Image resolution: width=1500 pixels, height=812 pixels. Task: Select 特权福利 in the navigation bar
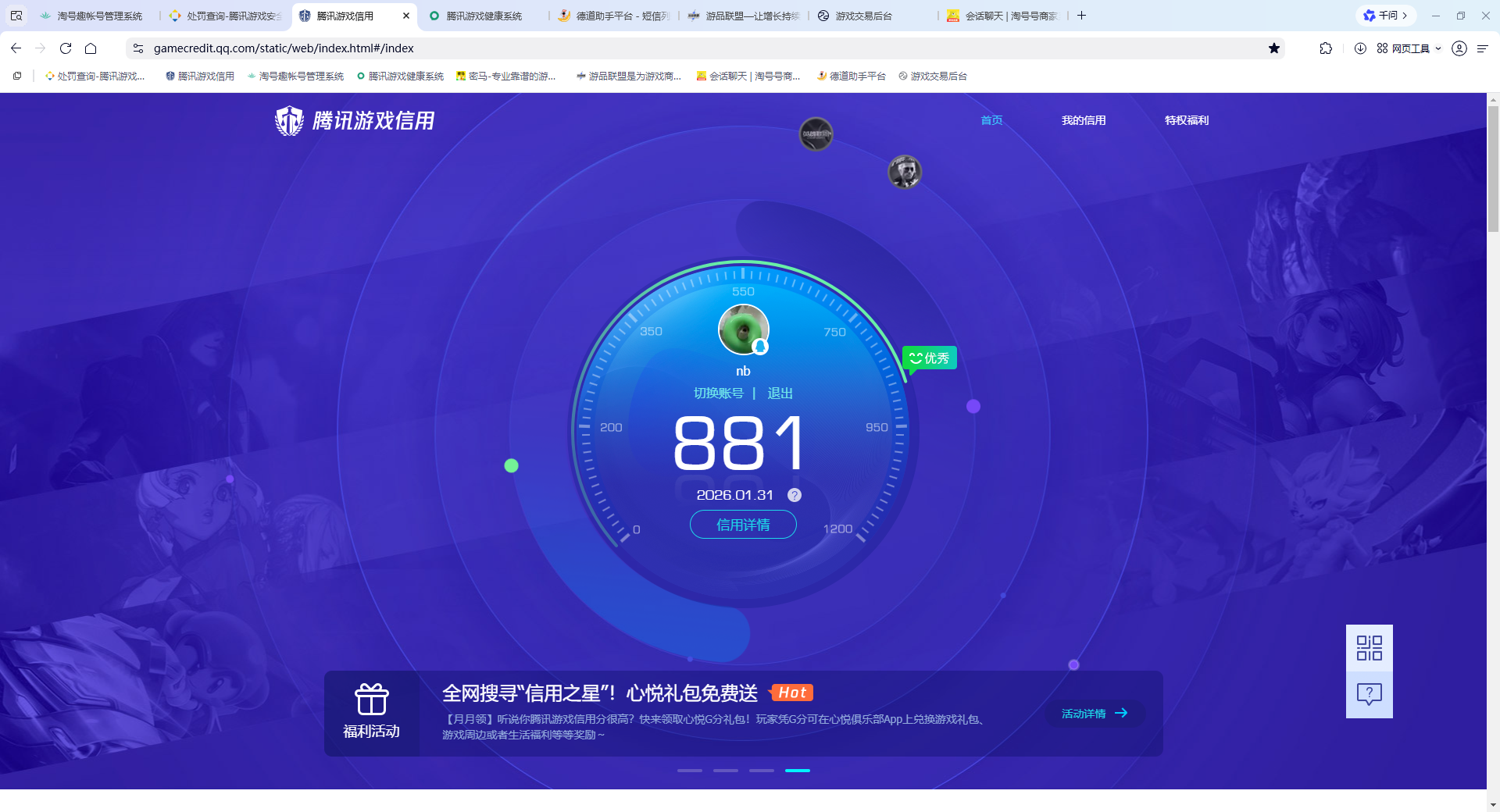click(1186, 120)
